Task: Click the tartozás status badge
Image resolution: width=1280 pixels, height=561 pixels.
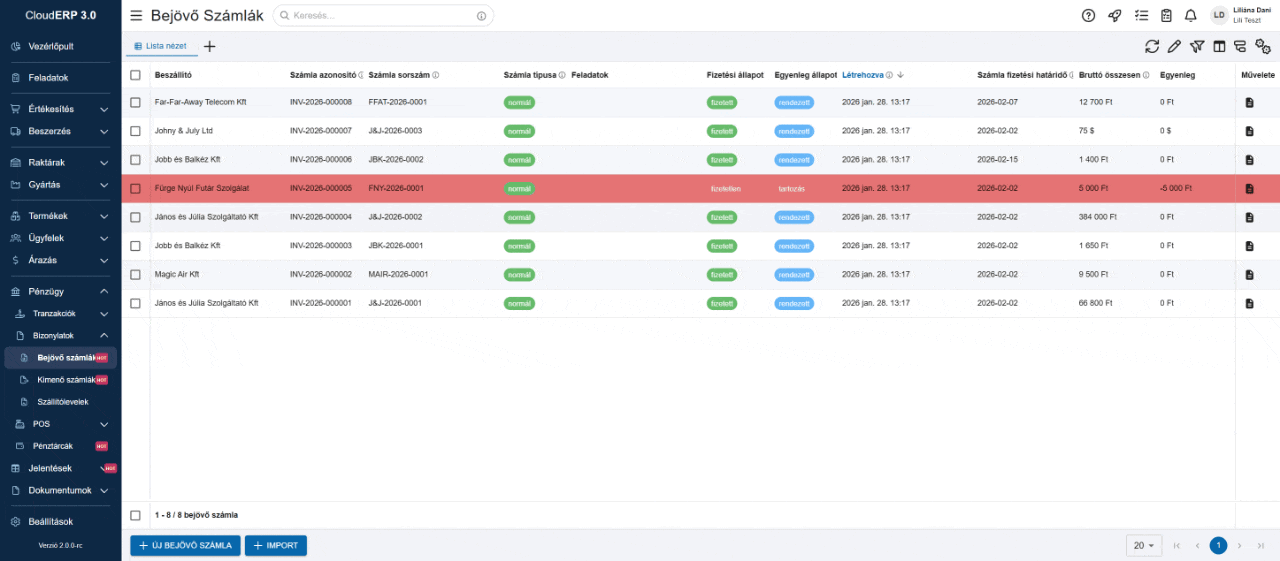Action: coord(792,189)
